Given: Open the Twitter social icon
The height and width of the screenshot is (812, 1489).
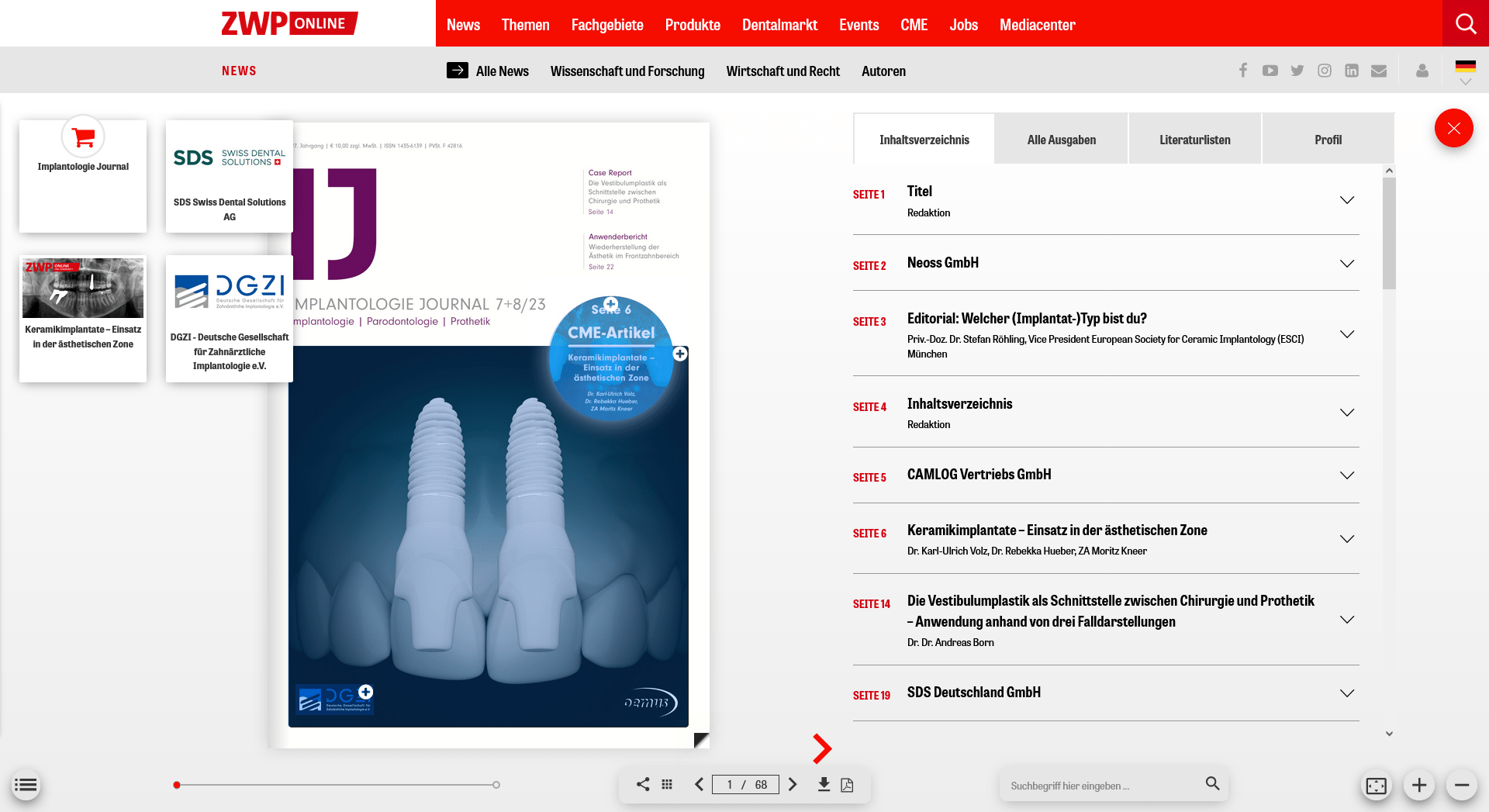Looking at the screenshot, I should [x=1297, y=71].
